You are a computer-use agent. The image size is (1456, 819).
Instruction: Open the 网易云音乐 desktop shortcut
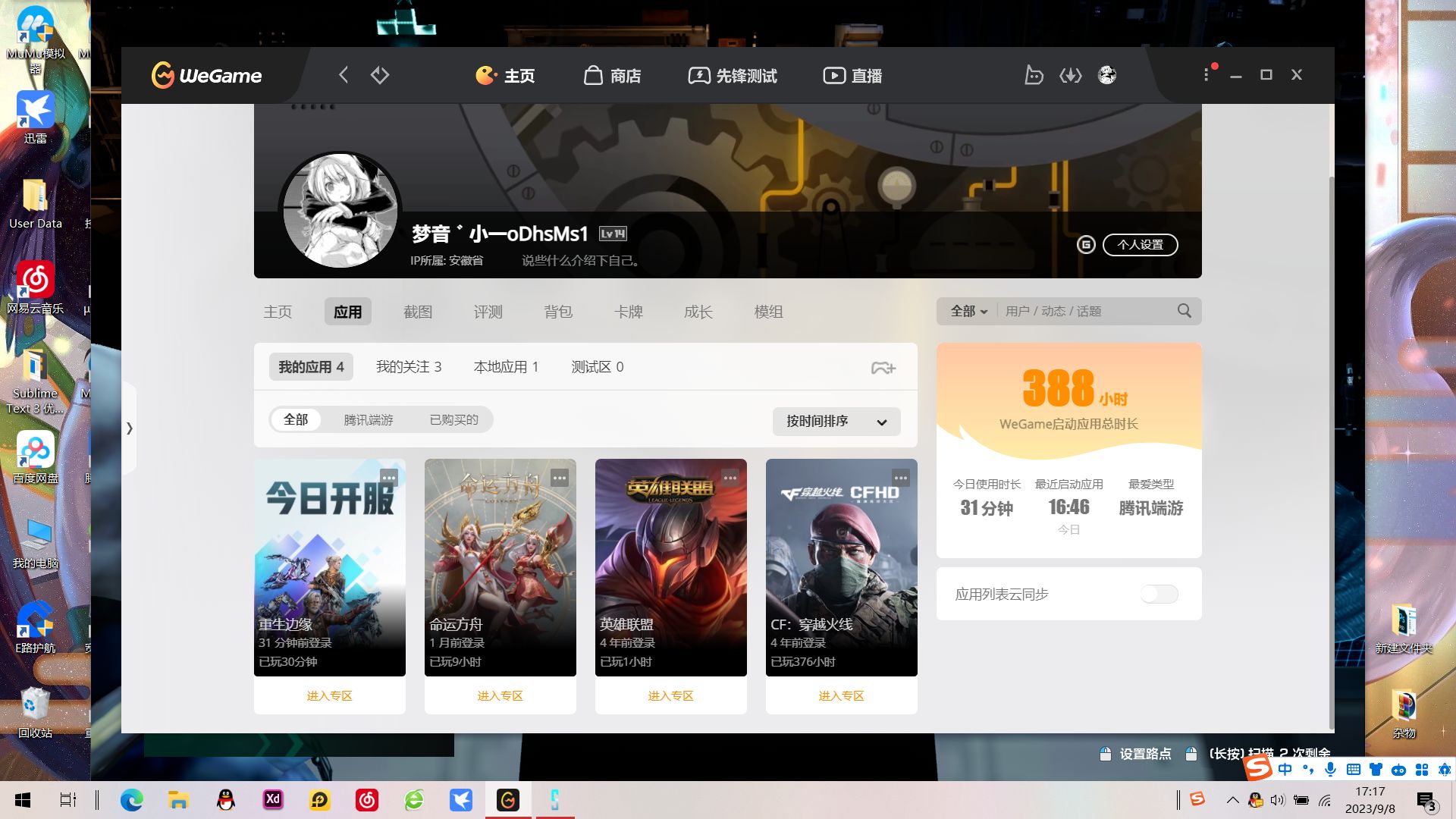click(35, 287)
